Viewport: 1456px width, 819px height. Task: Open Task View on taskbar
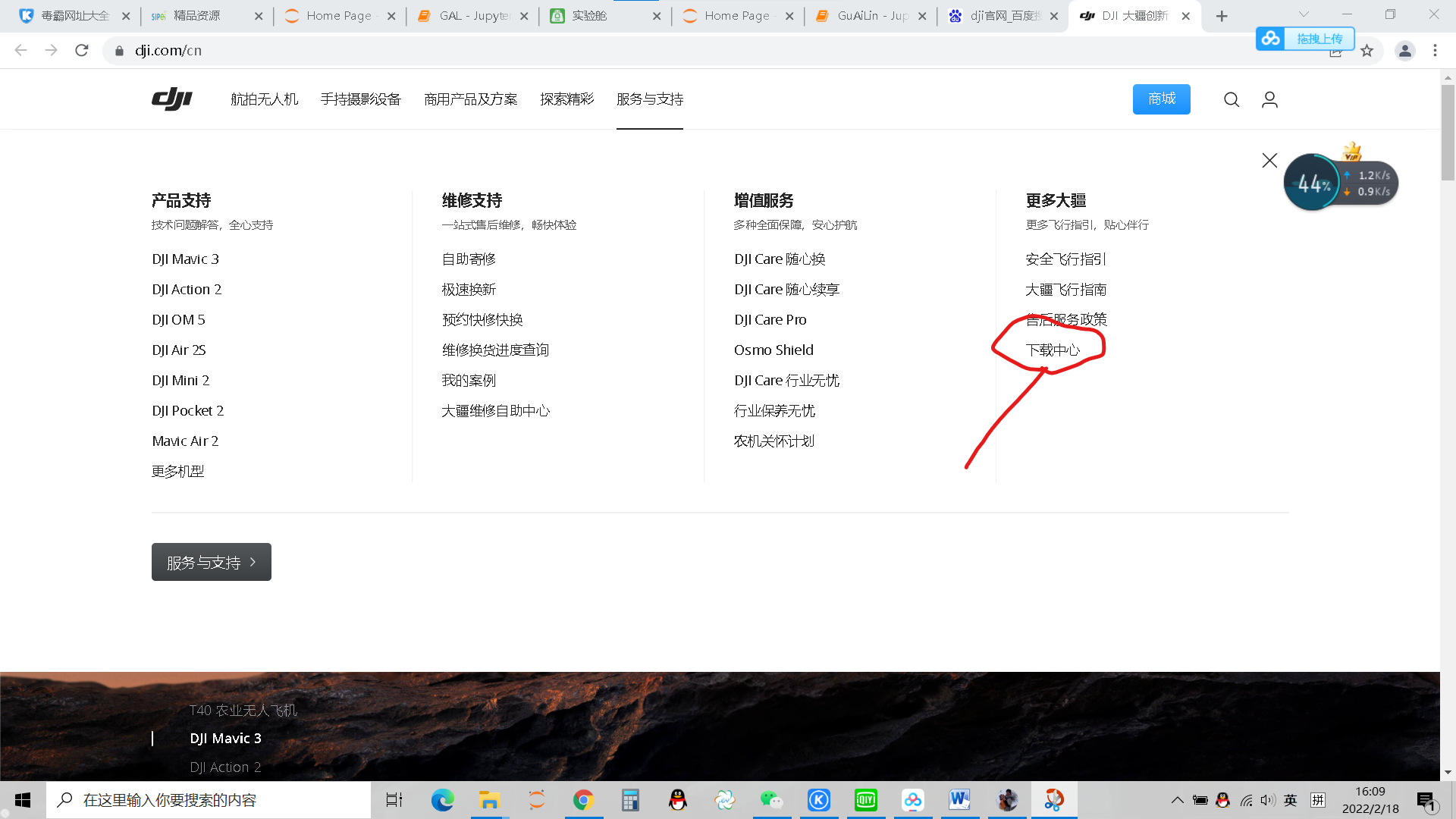tap(394, 800)
